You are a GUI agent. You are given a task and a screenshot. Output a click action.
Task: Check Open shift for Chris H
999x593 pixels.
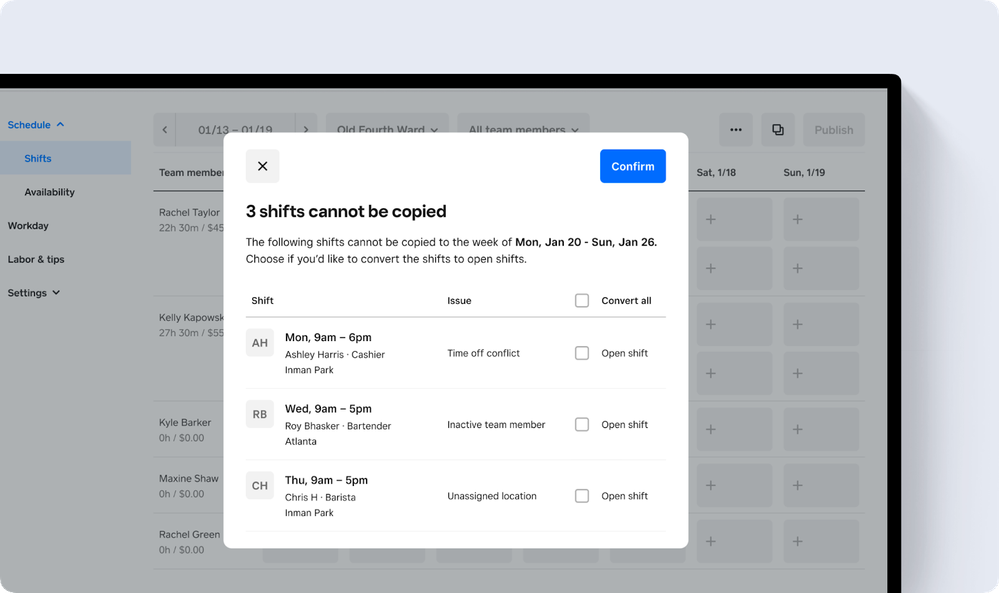tap(582, 496)
